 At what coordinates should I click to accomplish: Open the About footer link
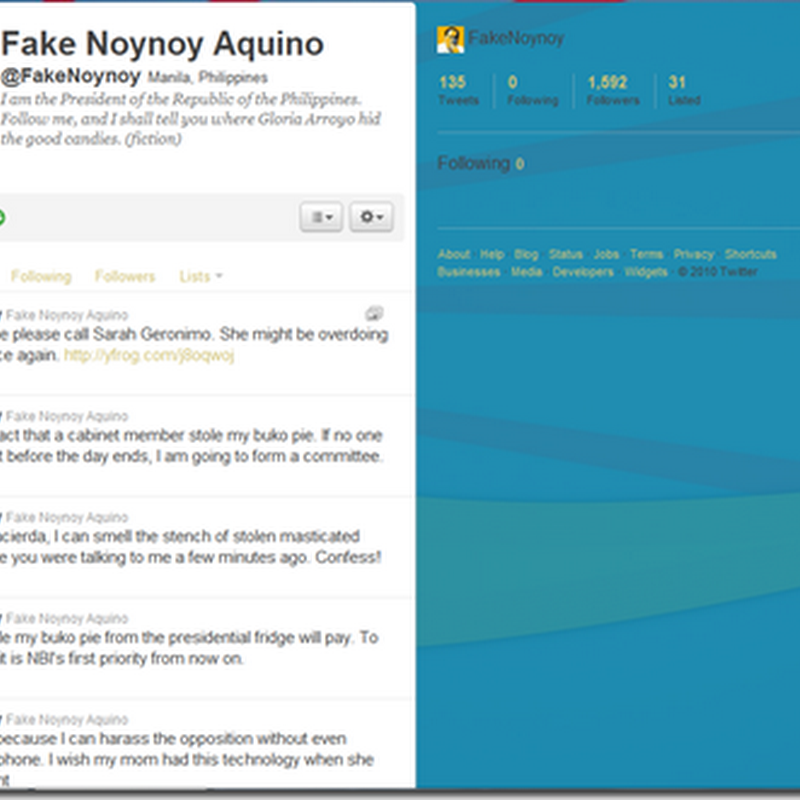(454, 254)
